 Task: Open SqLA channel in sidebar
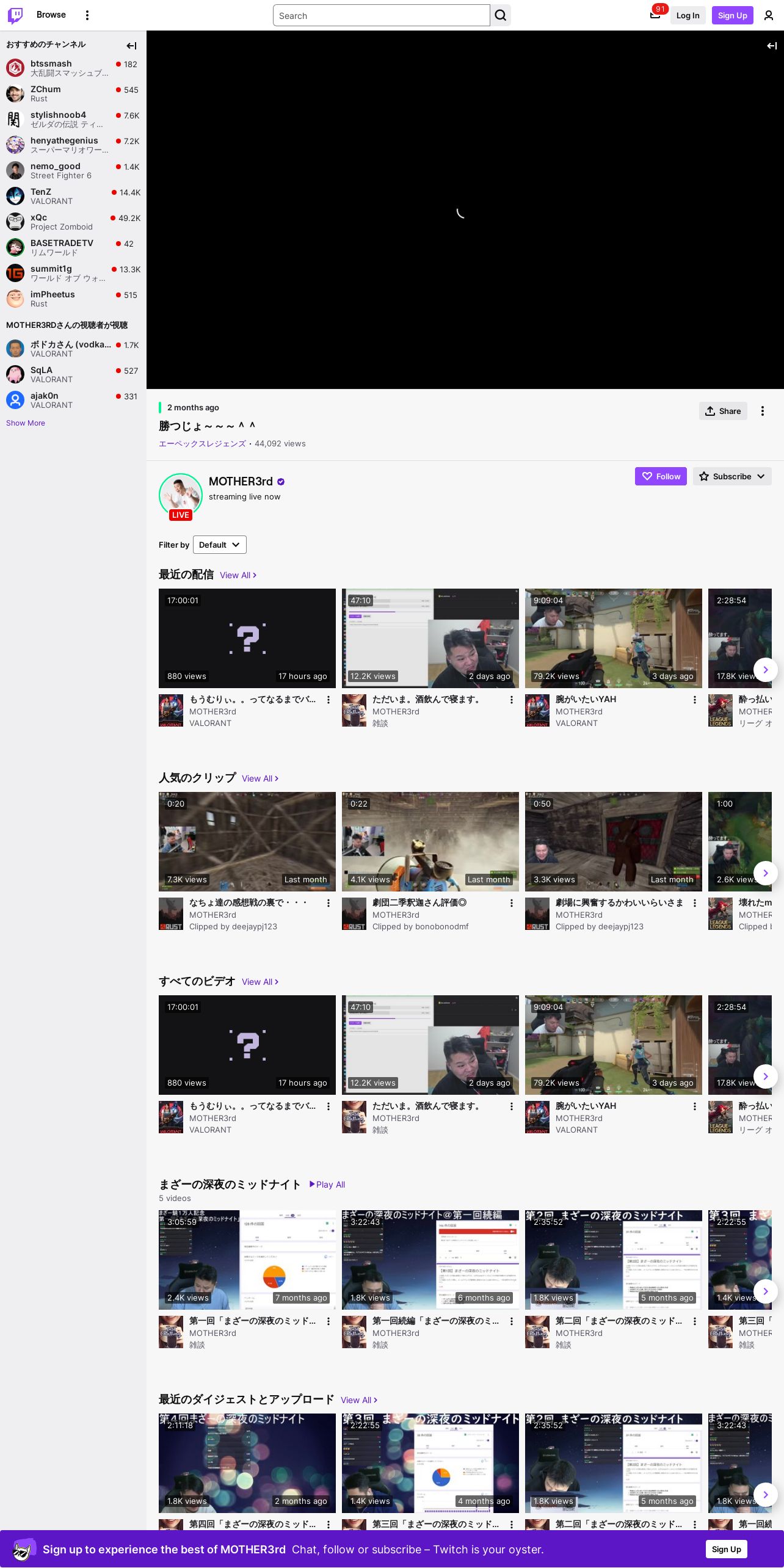point(73,374)
